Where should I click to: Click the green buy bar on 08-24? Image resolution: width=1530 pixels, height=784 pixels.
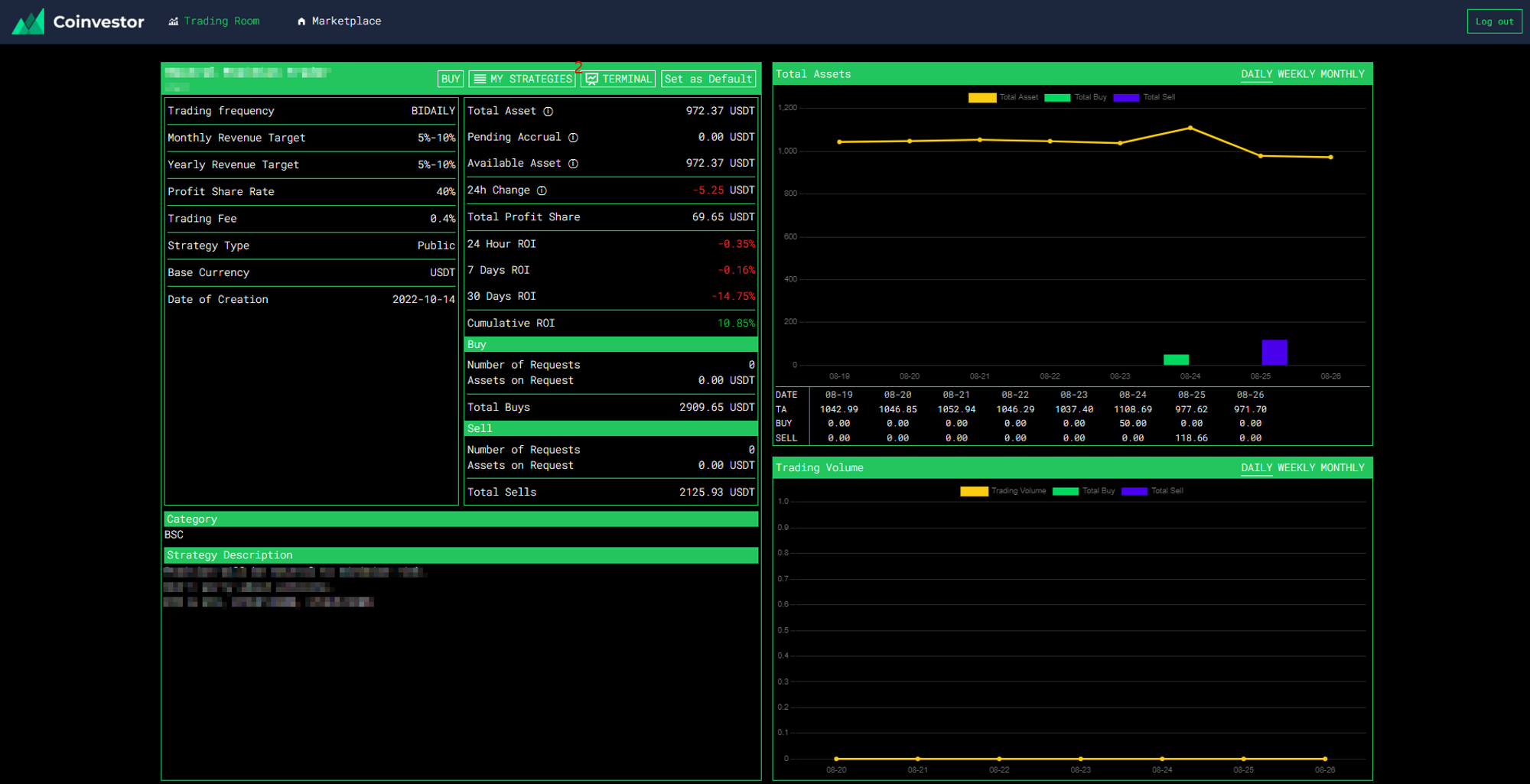1176,359
